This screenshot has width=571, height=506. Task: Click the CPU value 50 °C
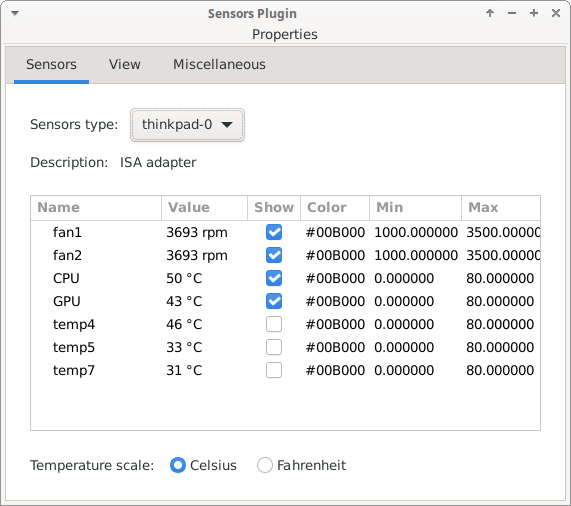pos(184,278)
